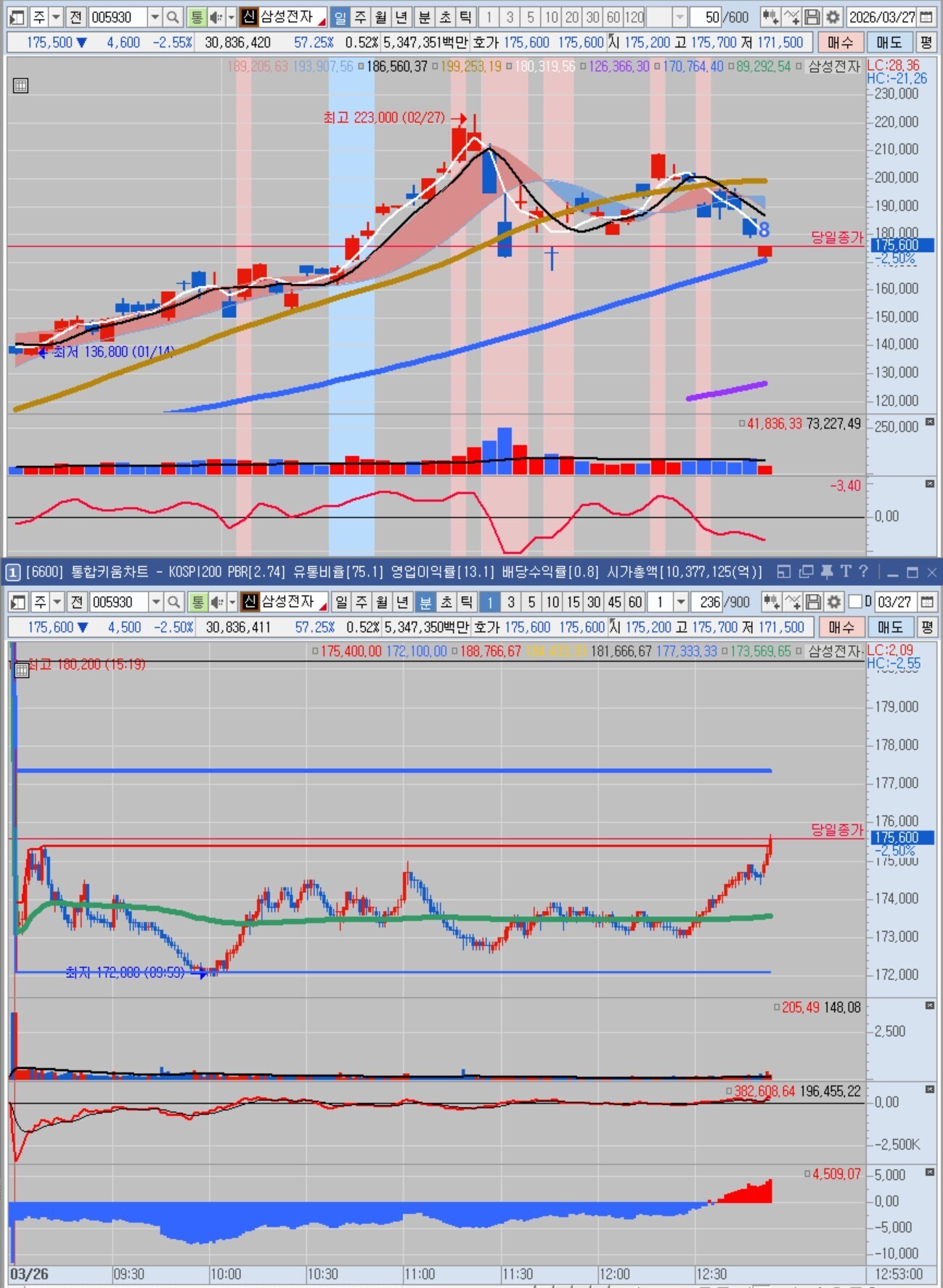The width and height of the screenshot is (943, 1288).
Task: Select 1-minute interval in bottom chart
Action: pyautogui.click(x=490, y=602)
